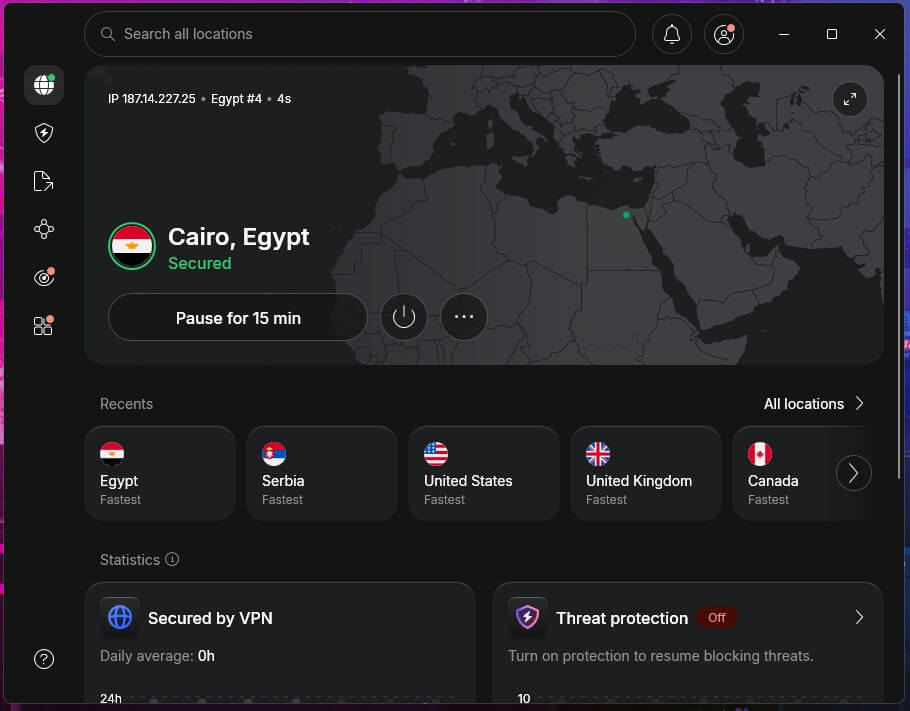
Task: Click Secured by VPN card title
Action: [x=210, y=618]
